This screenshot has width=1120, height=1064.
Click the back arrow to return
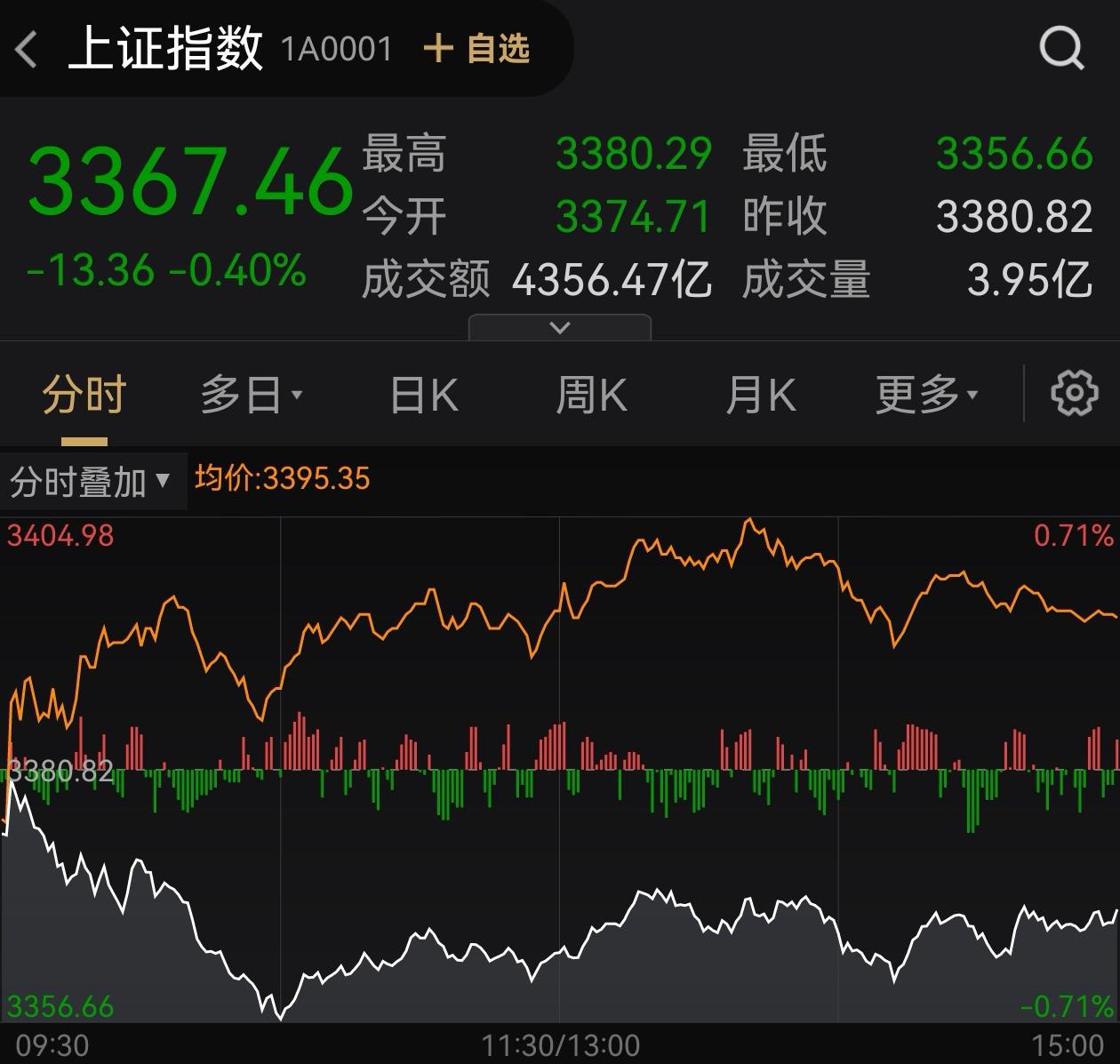tap(27, 49)
